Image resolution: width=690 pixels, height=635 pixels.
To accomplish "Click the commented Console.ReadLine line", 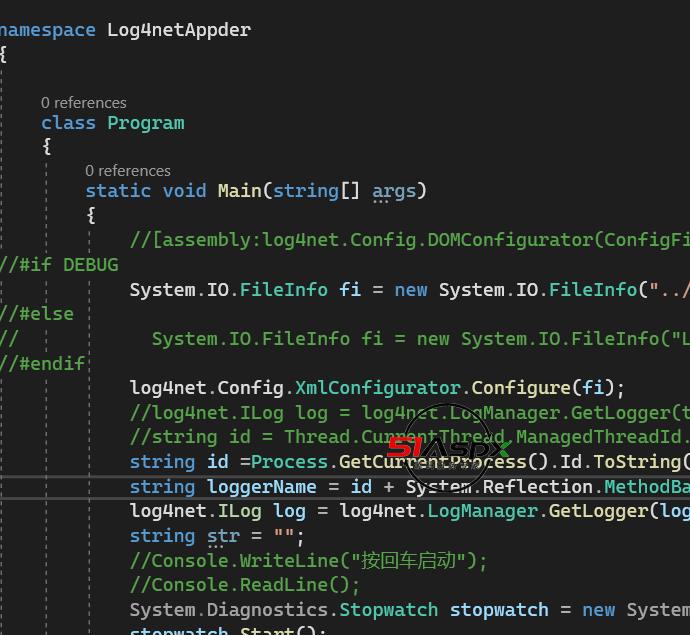I will click(x=245, y=585).
